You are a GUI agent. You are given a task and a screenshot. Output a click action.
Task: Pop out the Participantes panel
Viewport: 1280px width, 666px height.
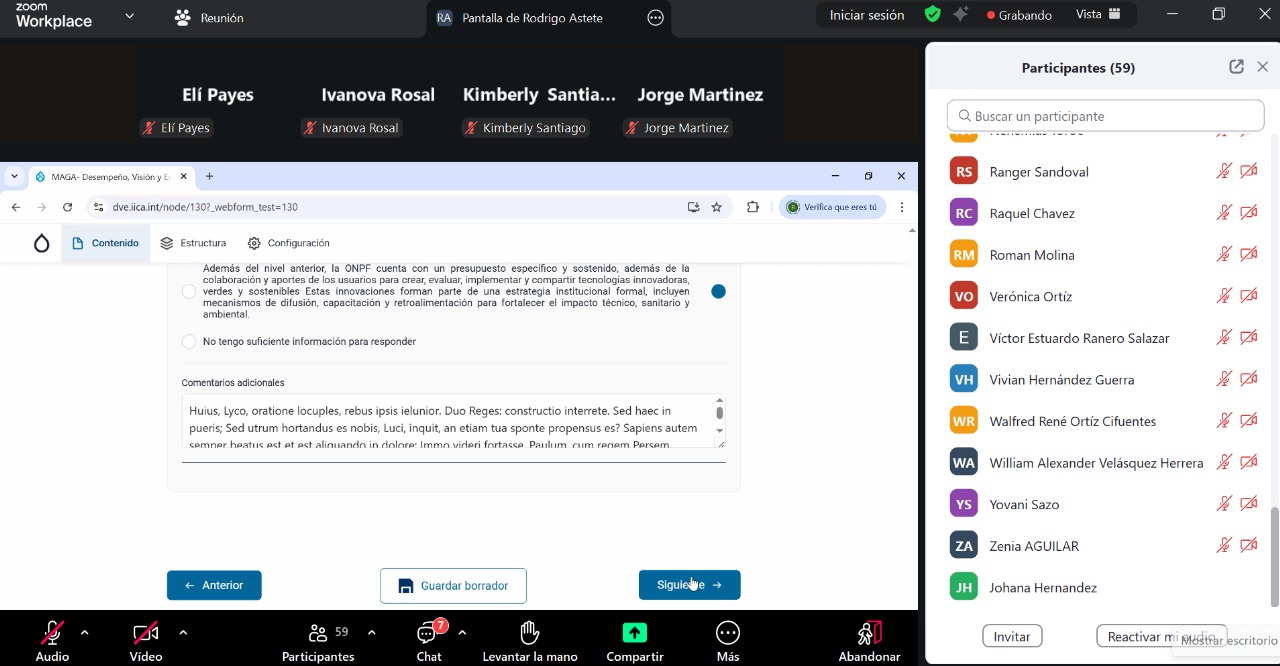1236,67
